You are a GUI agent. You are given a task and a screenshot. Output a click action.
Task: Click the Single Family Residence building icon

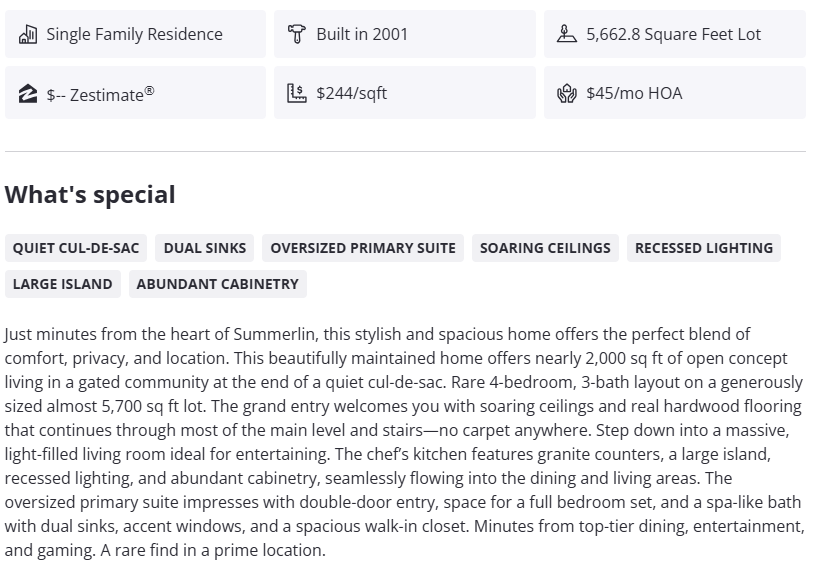click(27, 34)
